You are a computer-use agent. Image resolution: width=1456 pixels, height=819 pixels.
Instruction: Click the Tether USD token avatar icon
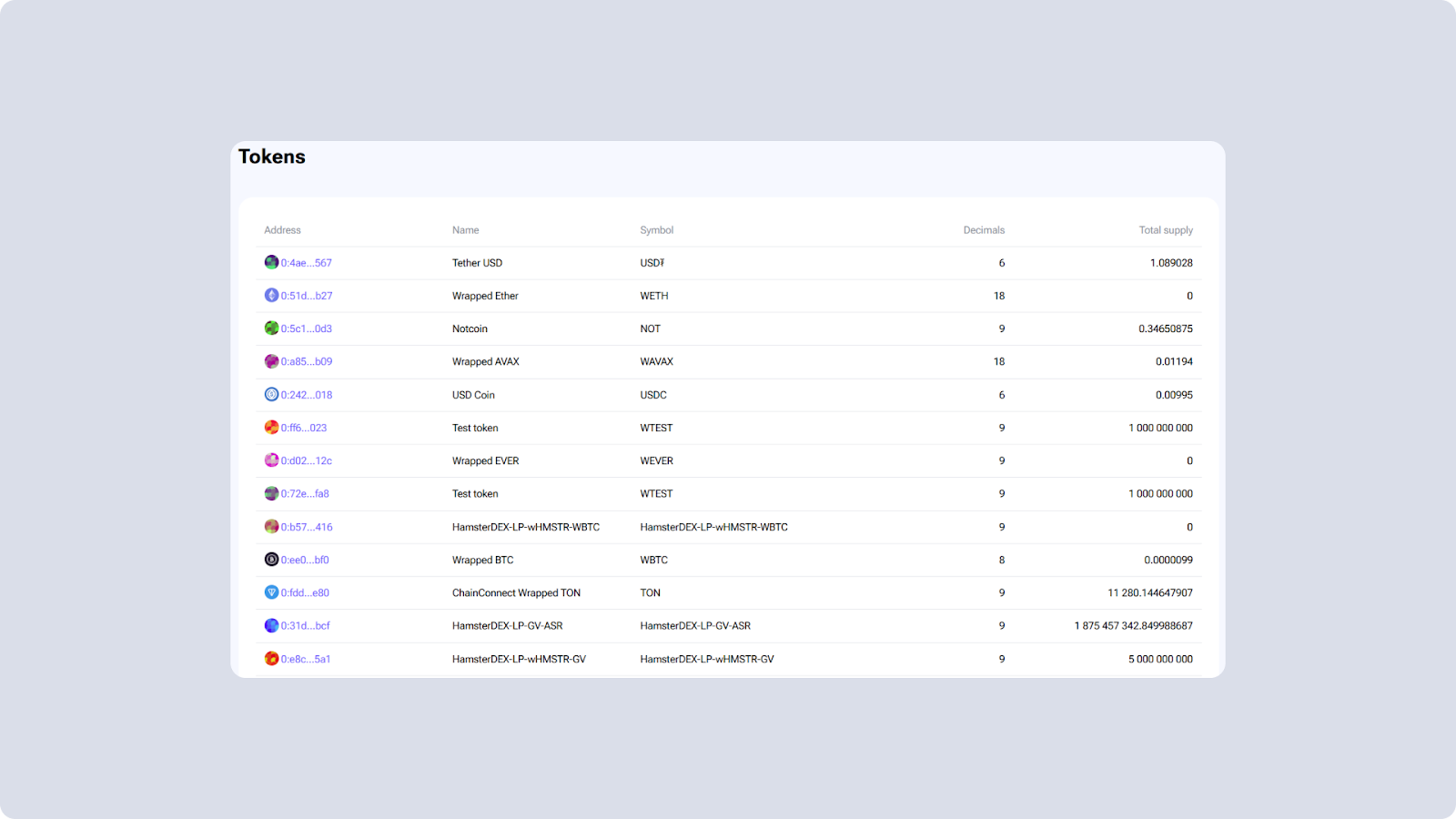pyautogui.click(x=271, y=262)
